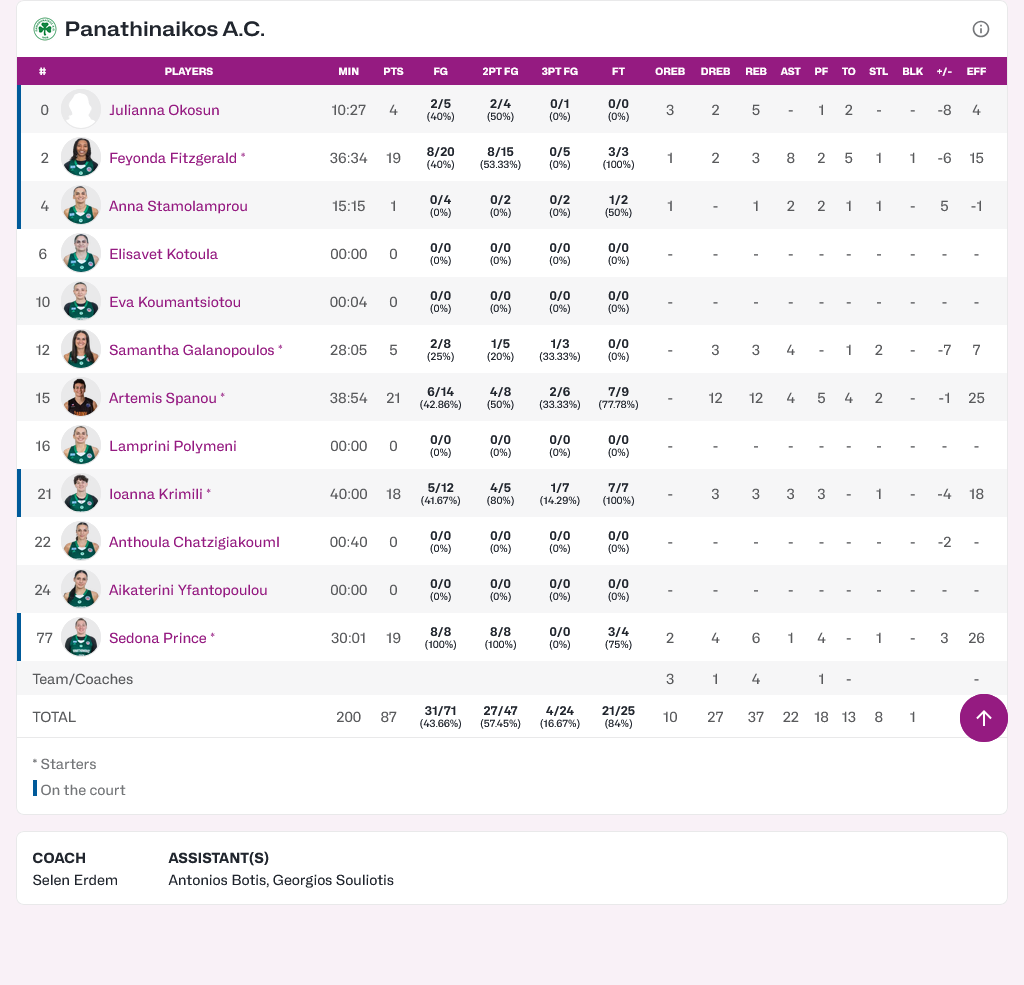Click the info icon beside team name

981,29
